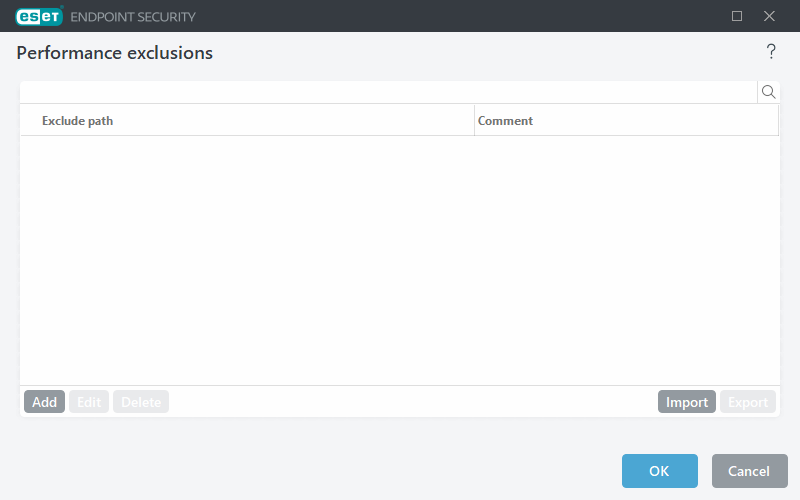Click the ESET logo in title bar
The height and width of the screenshot is (500, 800).
point(38,16)
